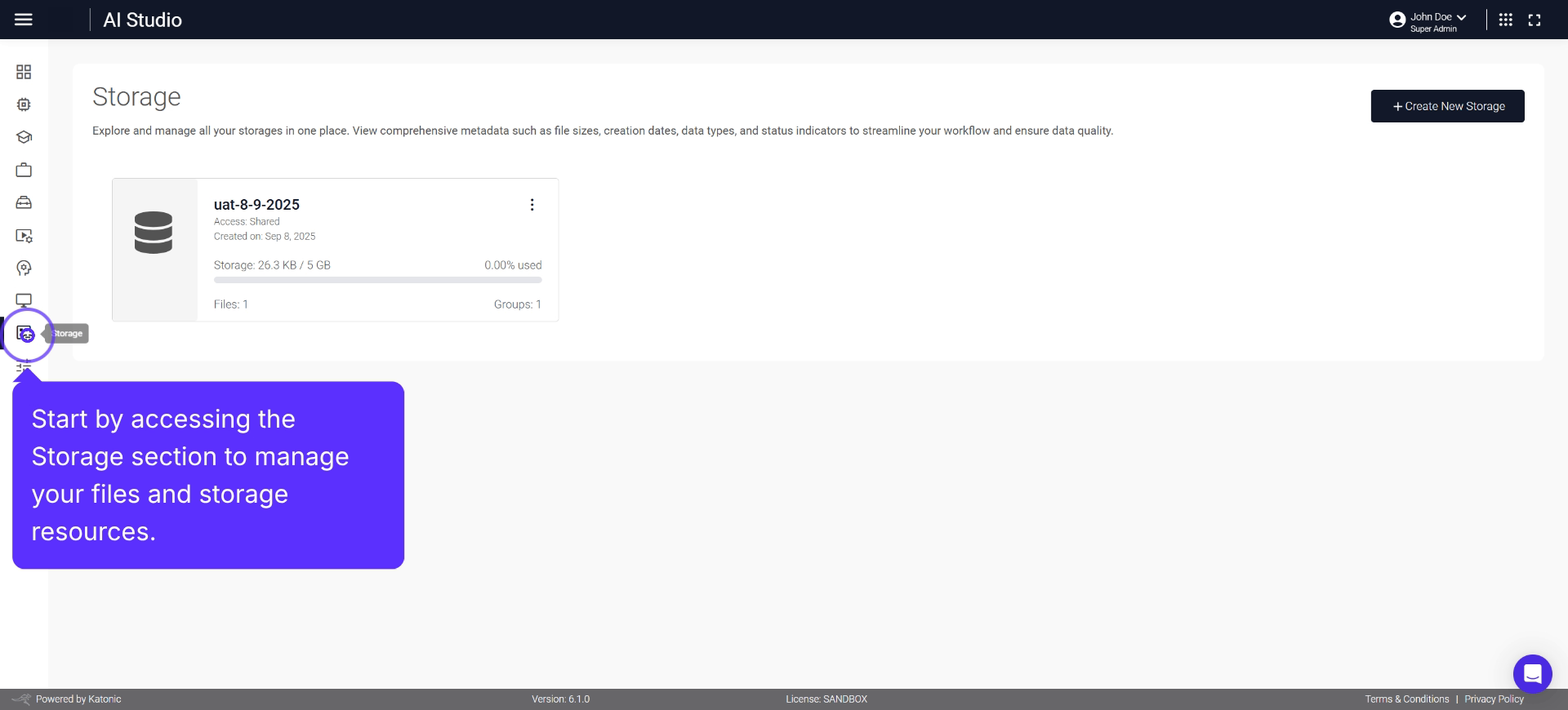The width and height of the screenshot is (1568, 710).
Task: Click Powered by Katonic footer text
Action: pyautogui.click(x=78, y=699)
